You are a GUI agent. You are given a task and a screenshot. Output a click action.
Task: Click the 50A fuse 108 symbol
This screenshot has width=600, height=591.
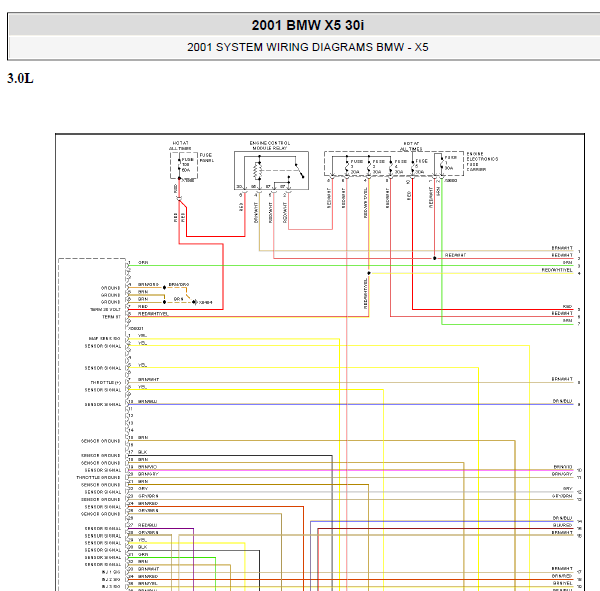[x=180, y=165]
